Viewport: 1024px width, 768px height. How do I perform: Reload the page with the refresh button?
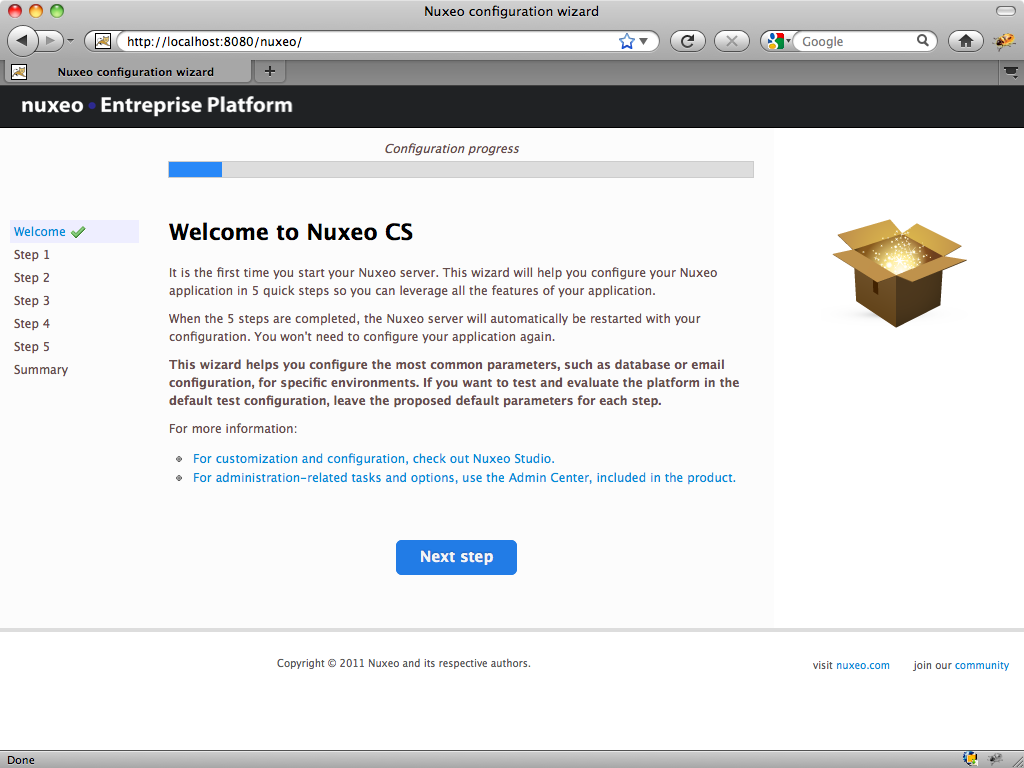[x=688, y=41]
